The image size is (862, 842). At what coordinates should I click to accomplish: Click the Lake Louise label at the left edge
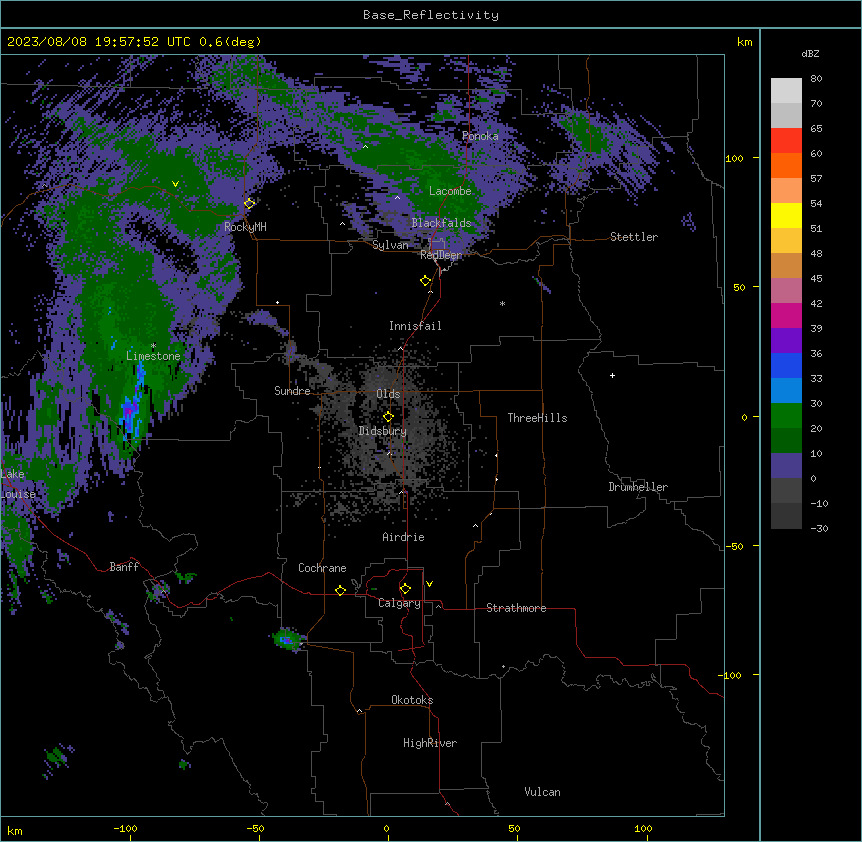[x=18, y=484]
